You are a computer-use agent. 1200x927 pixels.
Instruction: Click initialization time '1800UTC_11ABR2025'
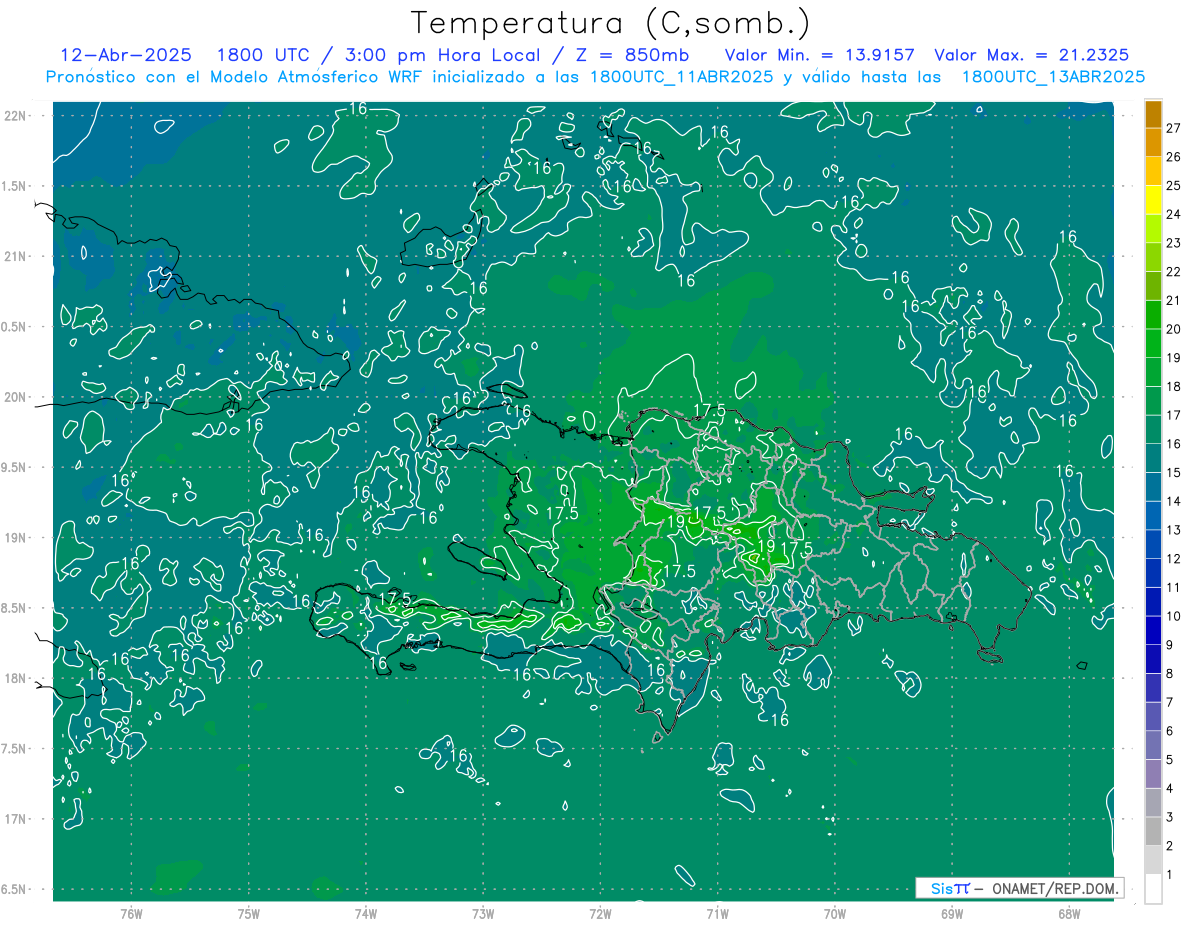click(680, 77)
